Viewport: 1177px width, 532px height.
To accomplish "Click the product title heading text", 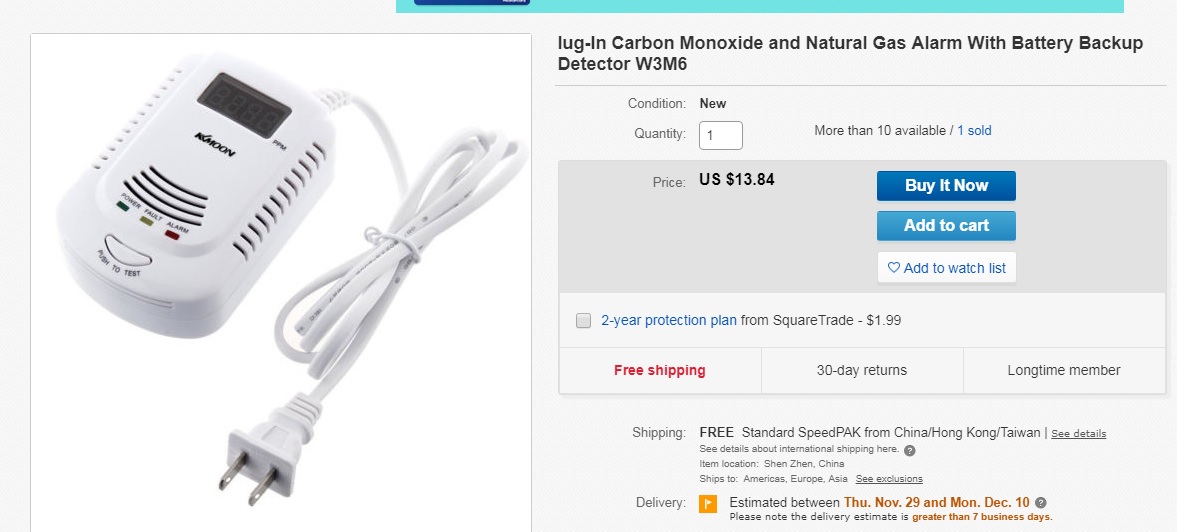I will (x=850, y=54).
